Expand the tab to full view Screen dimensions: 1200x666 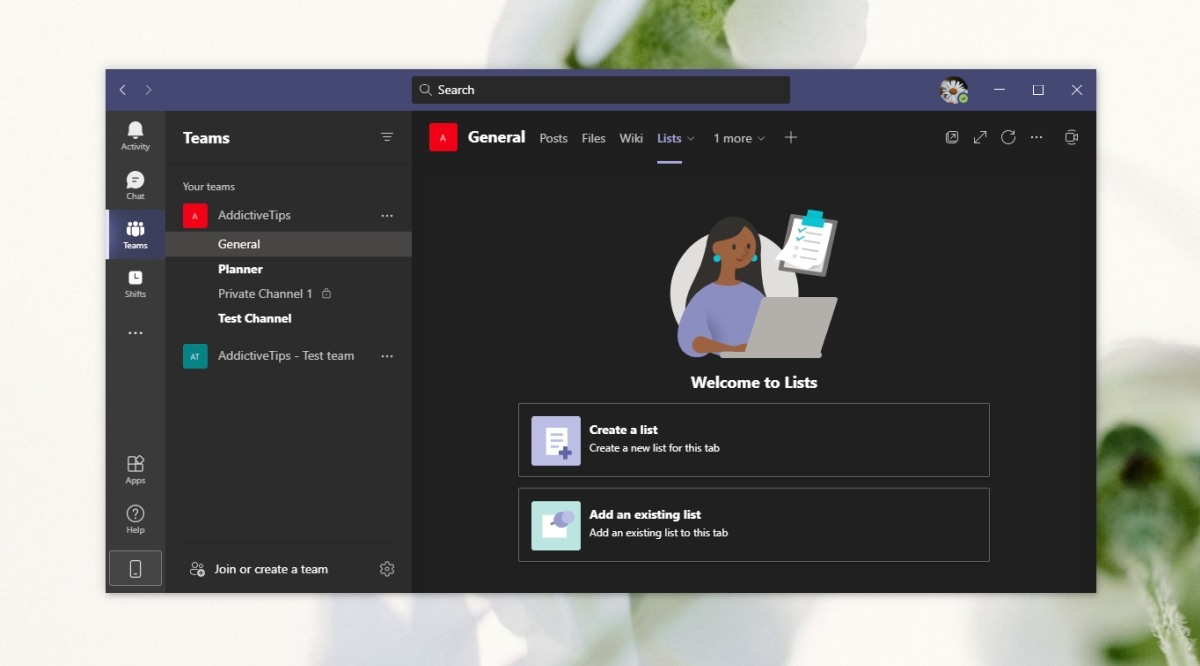coord(980,137)
